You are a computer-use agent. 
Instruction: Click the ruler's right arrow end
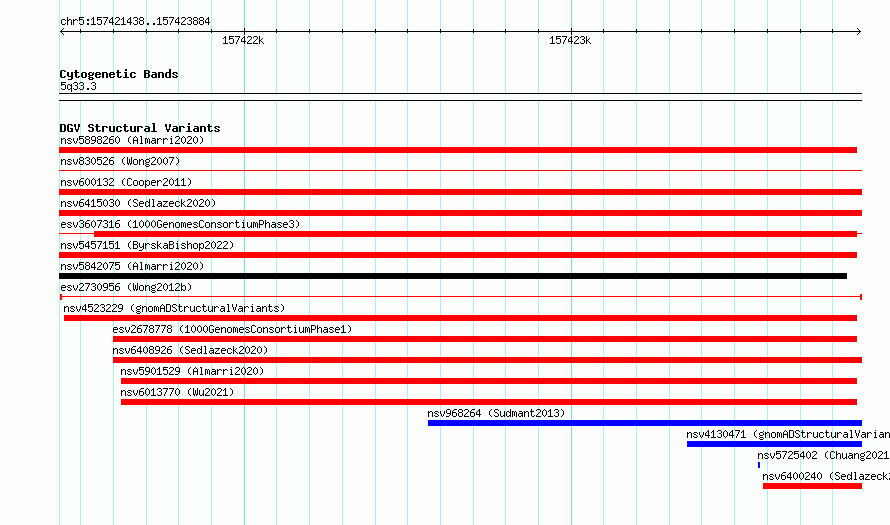click(x=859, y=31)
